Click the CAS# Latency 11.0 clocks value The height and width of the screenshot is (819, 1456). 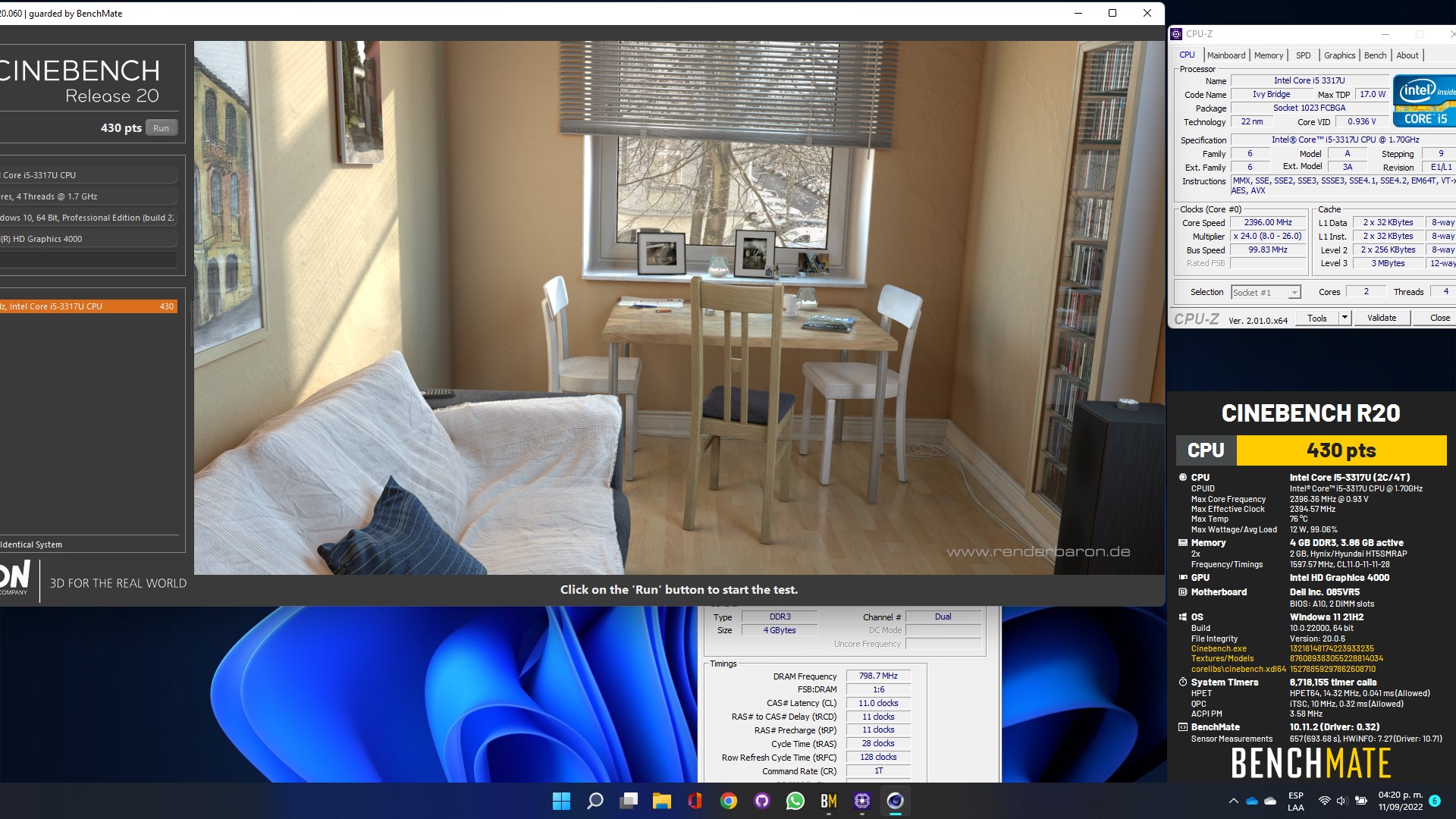tap(878, 704)
